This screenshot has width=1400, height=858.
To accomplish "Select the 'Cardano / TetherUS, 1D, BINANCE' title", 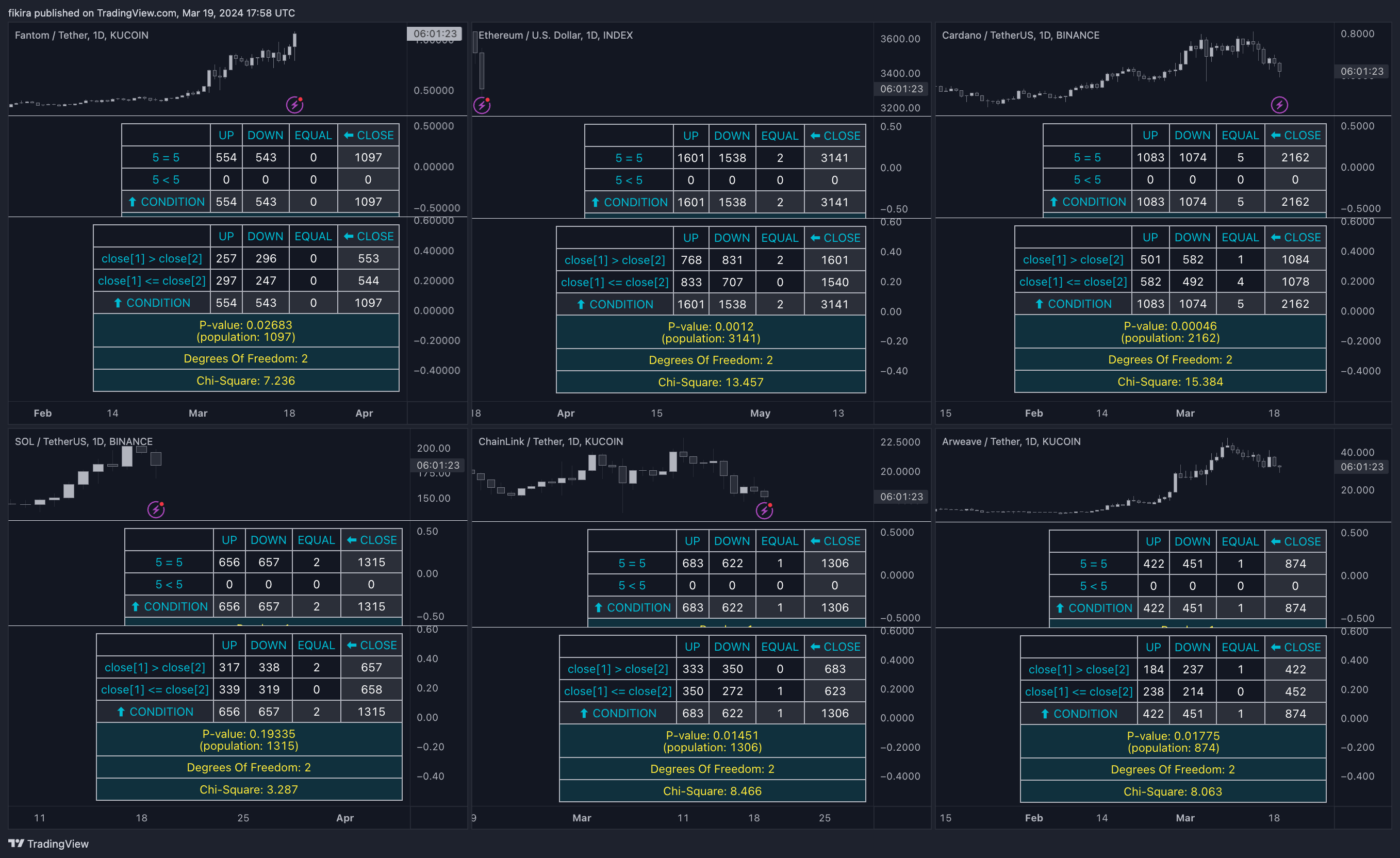I will 1020,35.
